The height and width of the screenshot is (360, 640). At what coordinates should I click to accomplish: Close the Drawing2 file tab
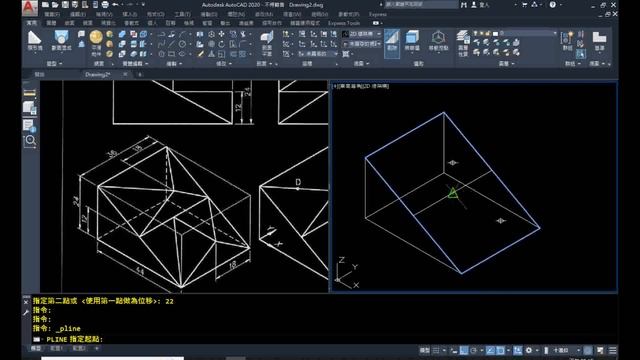tap(125, 74)
